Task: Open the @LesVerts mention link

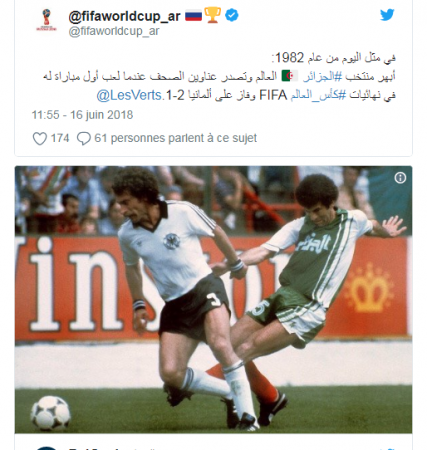Action: click(129, 95)
